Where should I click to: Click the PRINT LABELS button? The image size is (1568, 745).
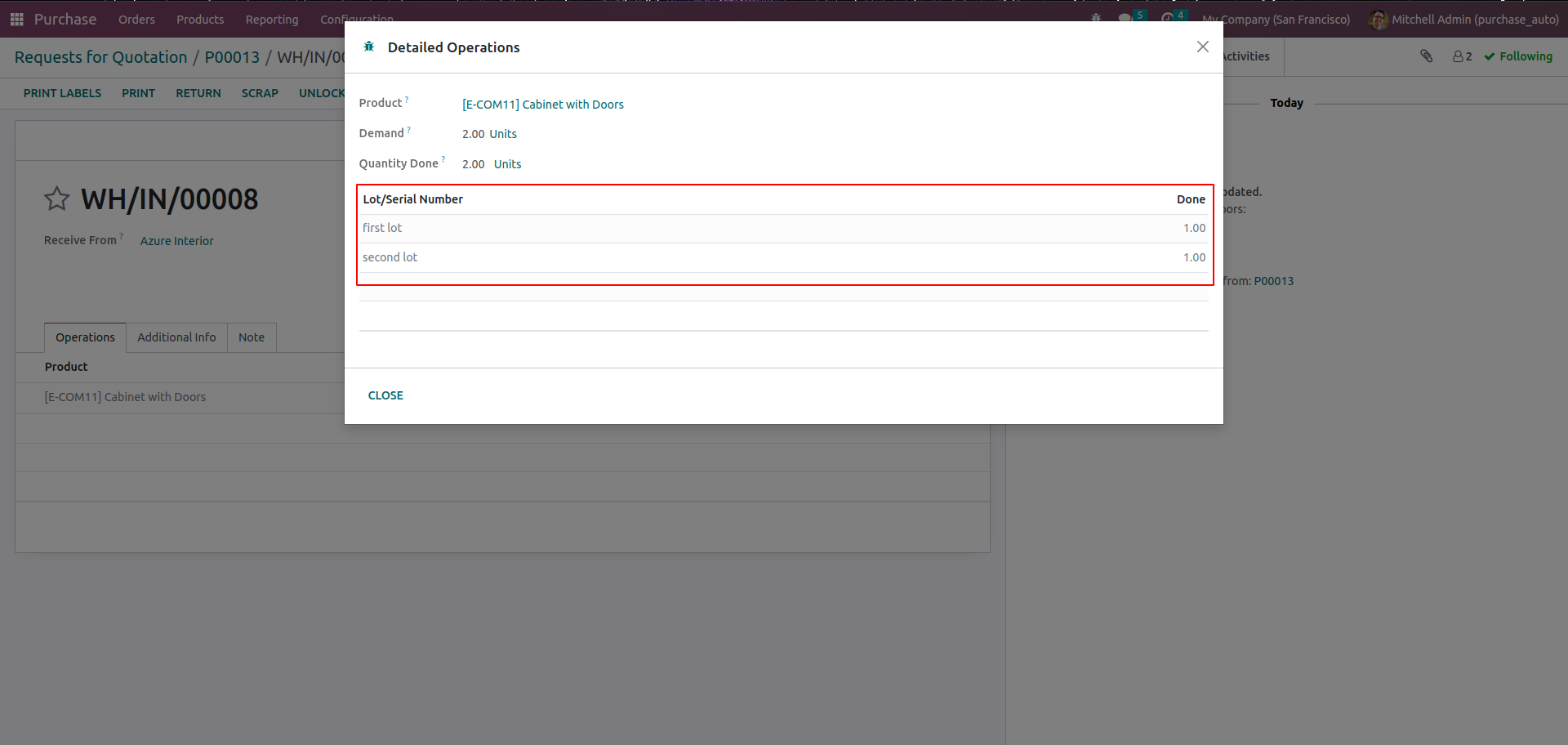(62, 93)
